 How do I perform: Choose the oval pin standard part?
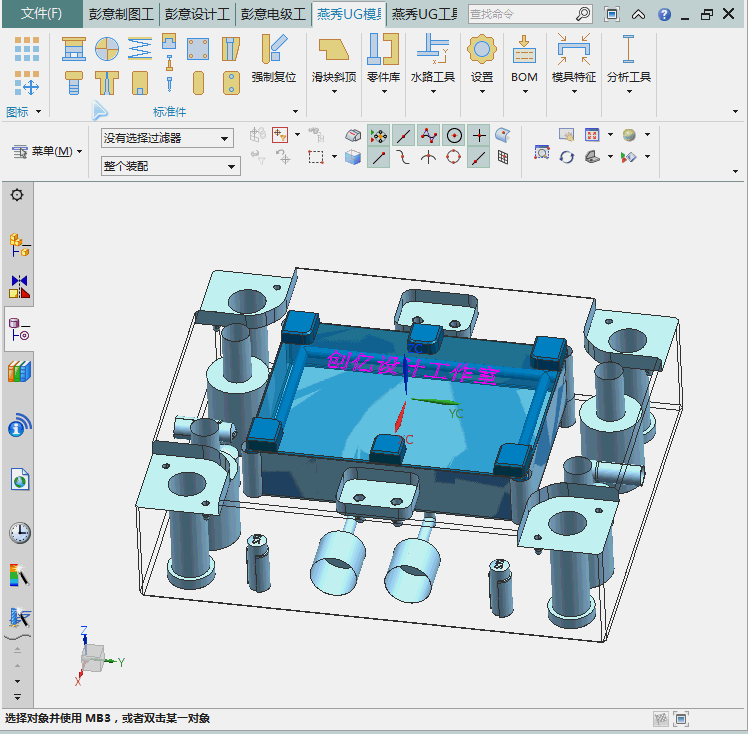pos(198,83)
